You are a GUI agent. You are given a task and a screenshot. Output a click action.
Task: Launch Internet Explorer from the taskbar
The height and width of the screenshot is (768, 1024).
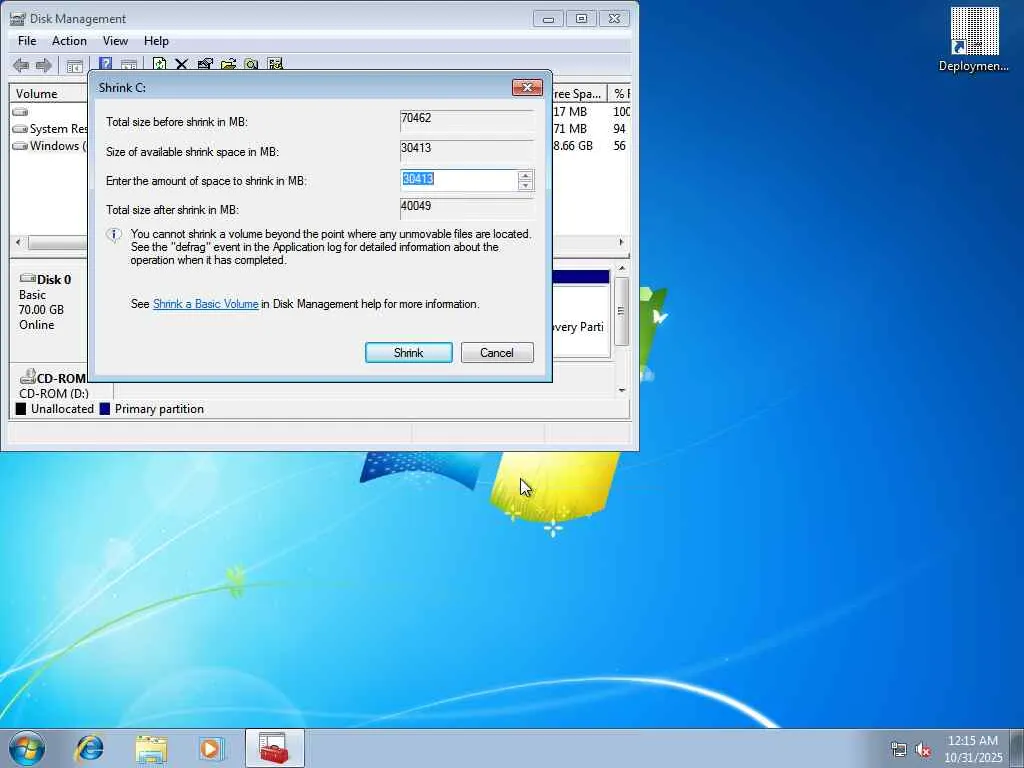point(89,748)
